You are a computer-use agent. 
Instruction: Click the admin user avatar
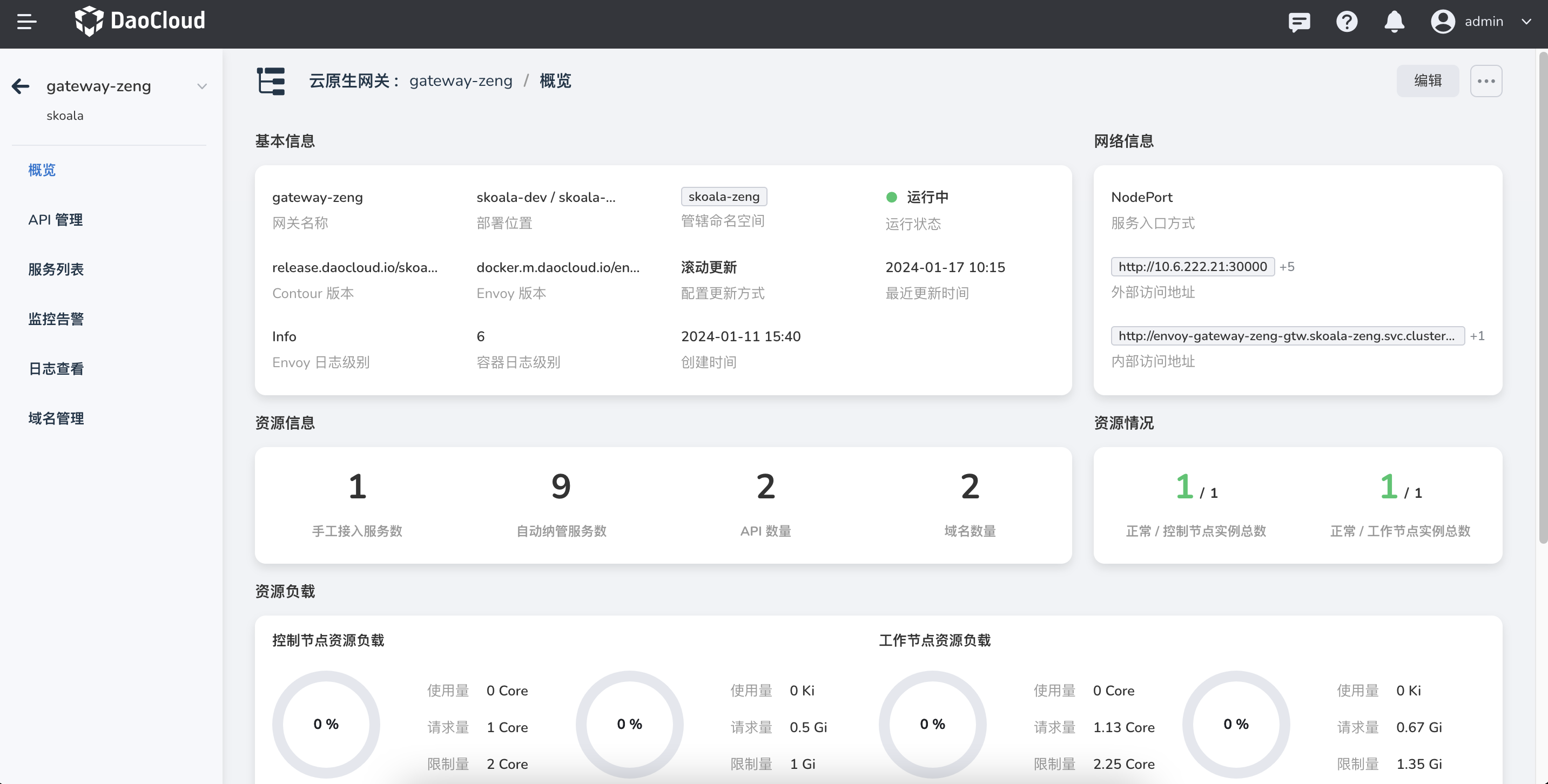pos(1443,22)
